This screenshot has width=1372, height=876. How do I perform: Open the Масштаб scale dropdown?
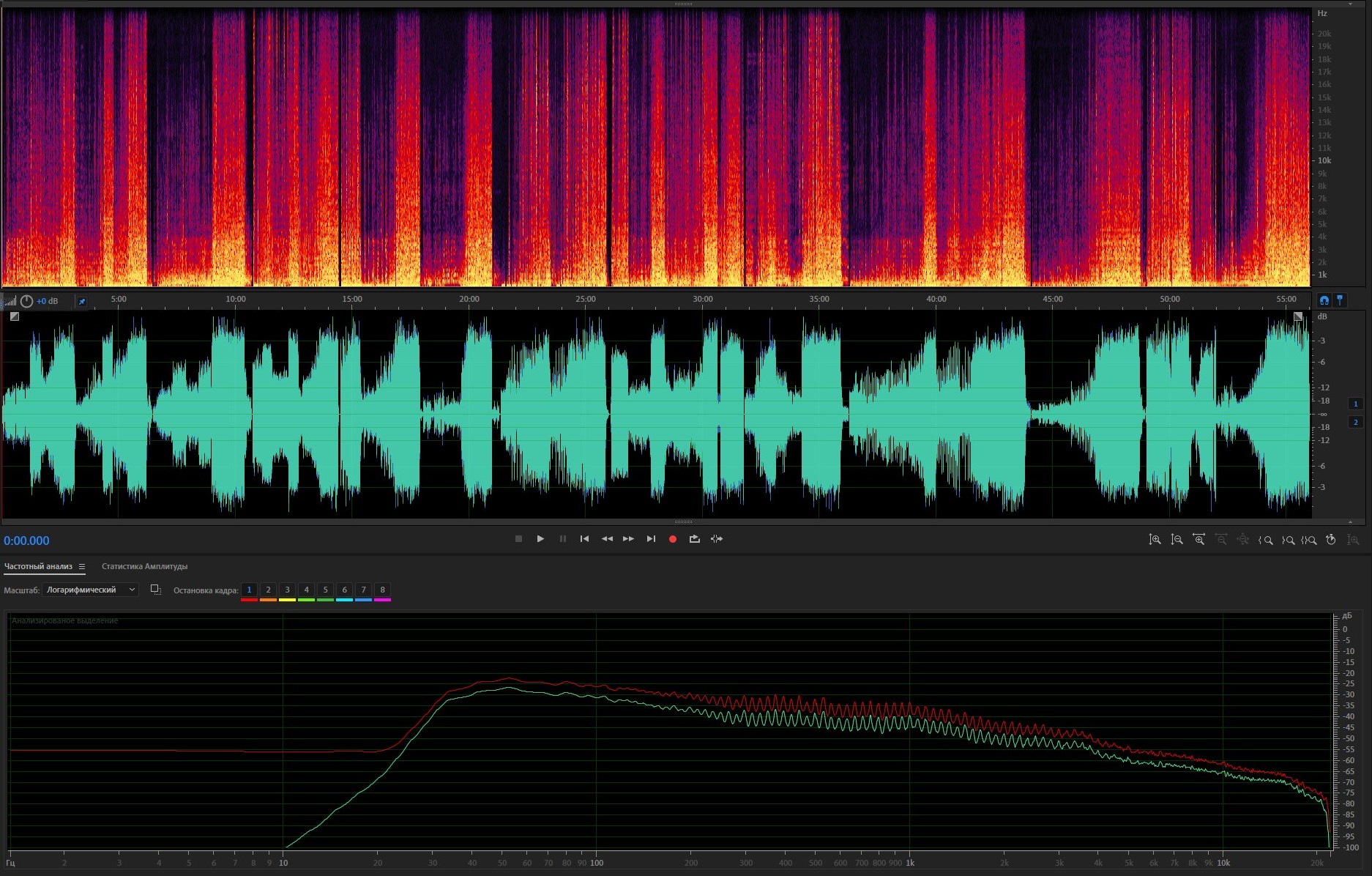90,590
